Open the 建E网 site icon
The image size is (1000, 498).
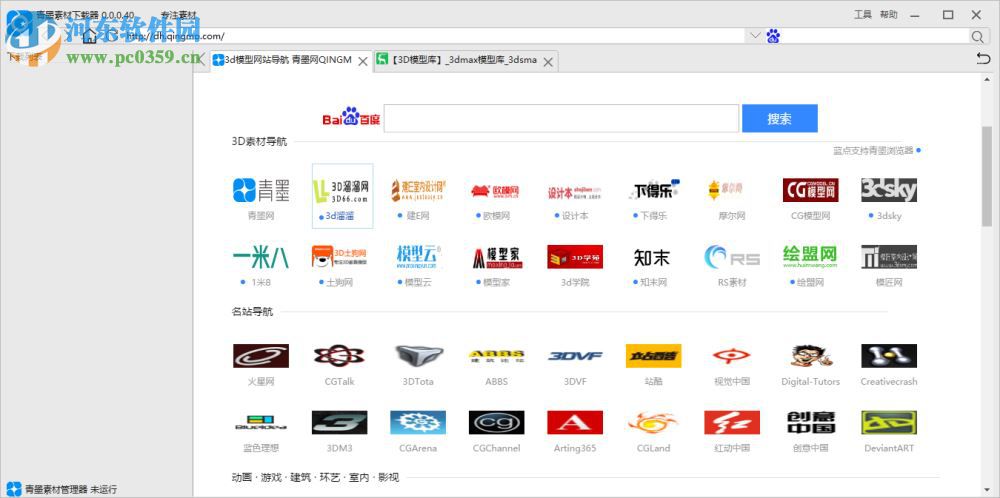pos(418,190)
